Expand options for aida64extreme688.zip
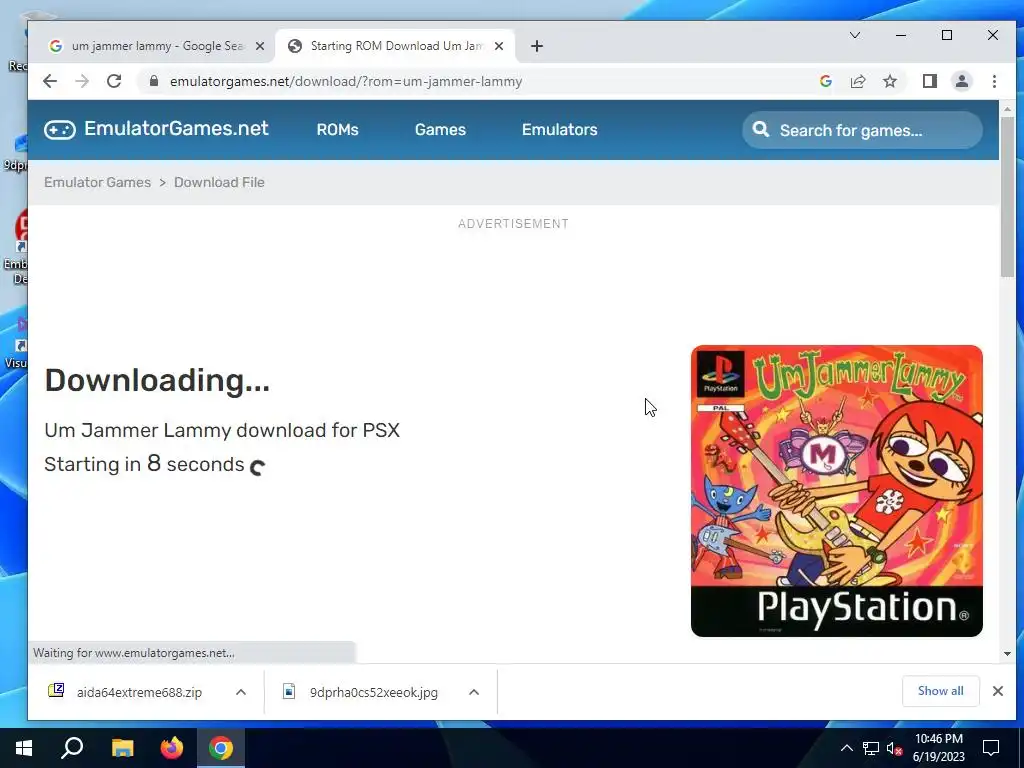This screenshot has height=768, width=1024. [x=240, y=692]
